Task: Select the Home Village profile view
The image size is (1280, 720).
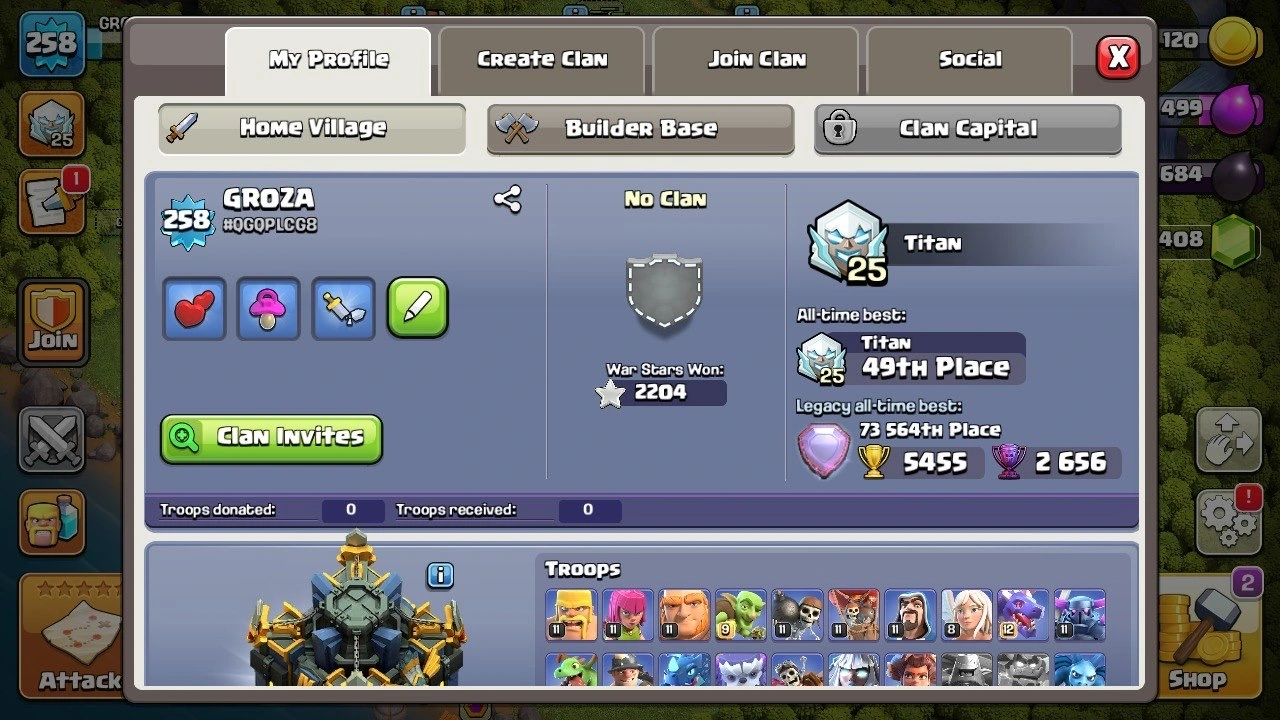Action: (312, 128)
